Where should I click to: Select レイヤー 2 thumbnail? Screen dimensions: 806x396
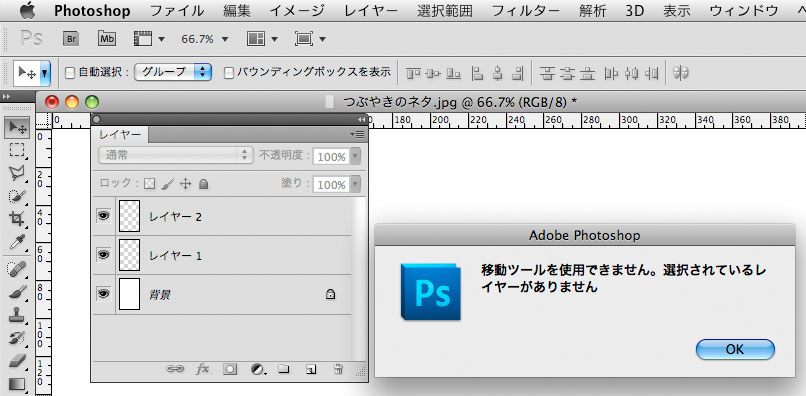[129, 216]
